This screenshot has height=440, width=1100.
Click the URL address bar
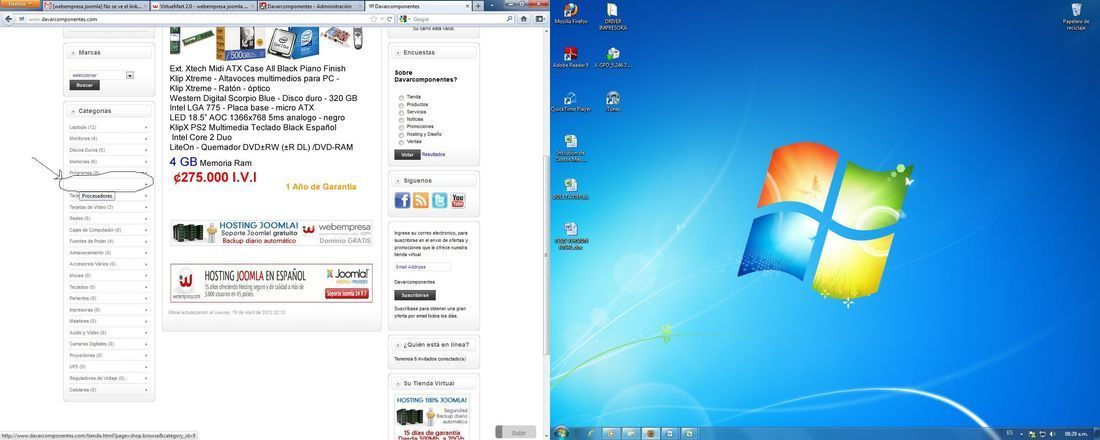[x=196, y=19]
